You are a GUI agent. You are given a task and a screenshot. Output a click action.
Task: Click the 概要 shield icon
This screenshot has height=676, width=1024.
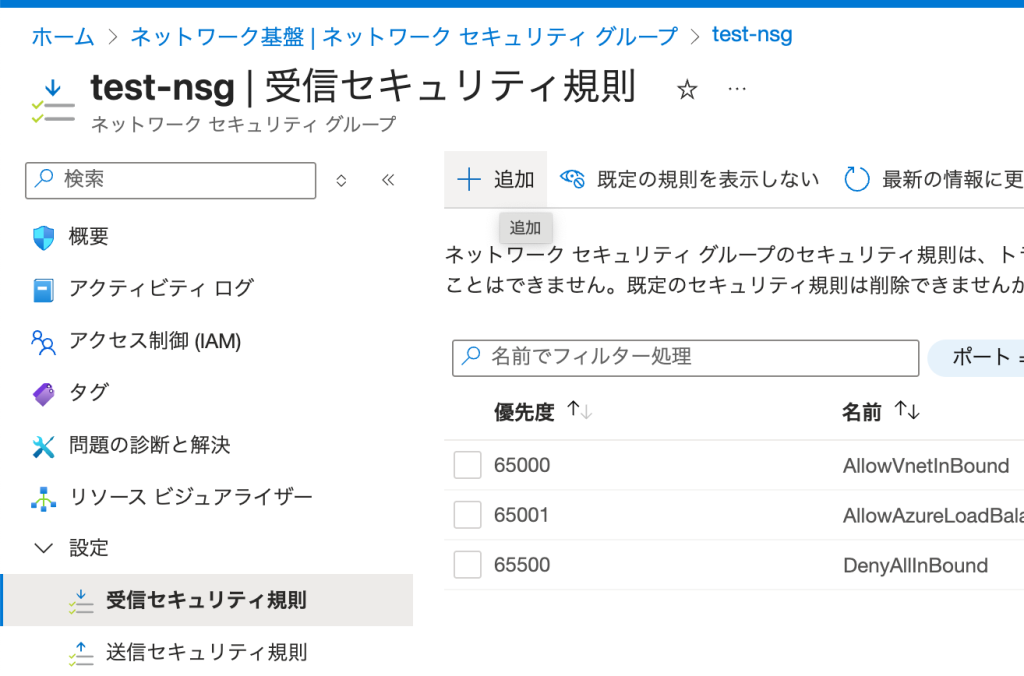click(x=44, y=238)
